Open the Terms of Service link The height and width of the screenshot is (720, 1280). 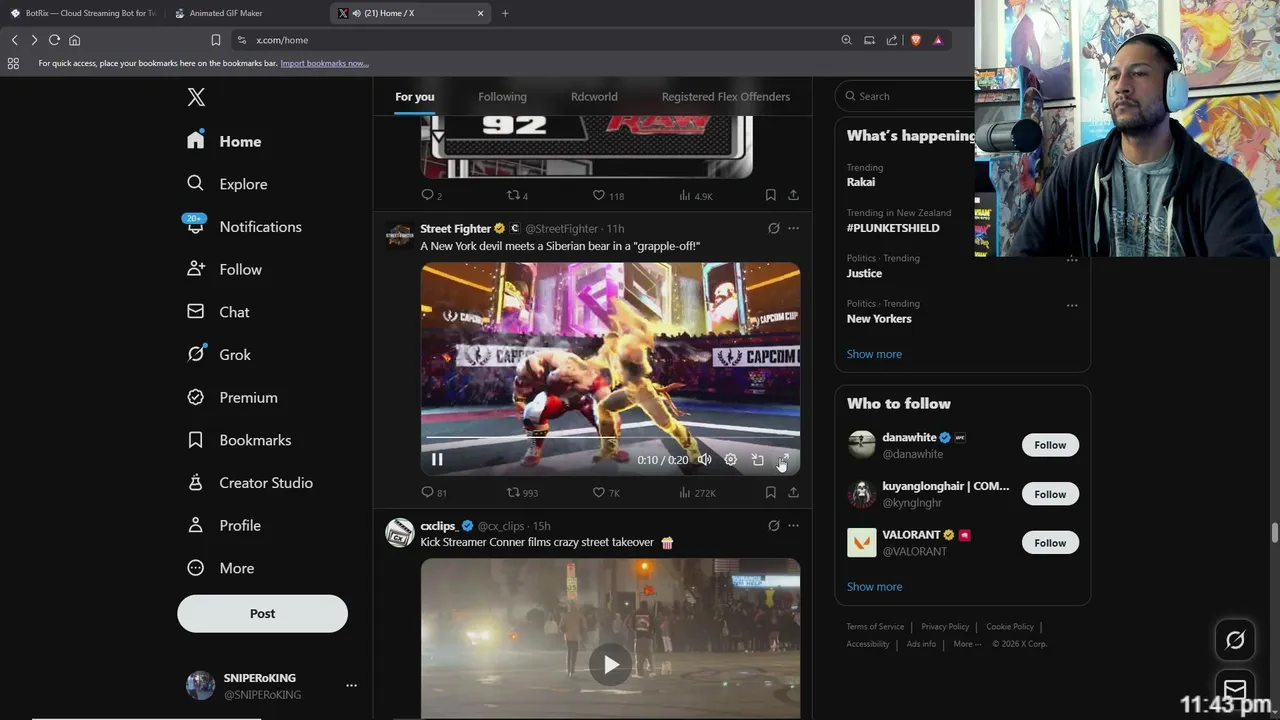coord(875,627)
